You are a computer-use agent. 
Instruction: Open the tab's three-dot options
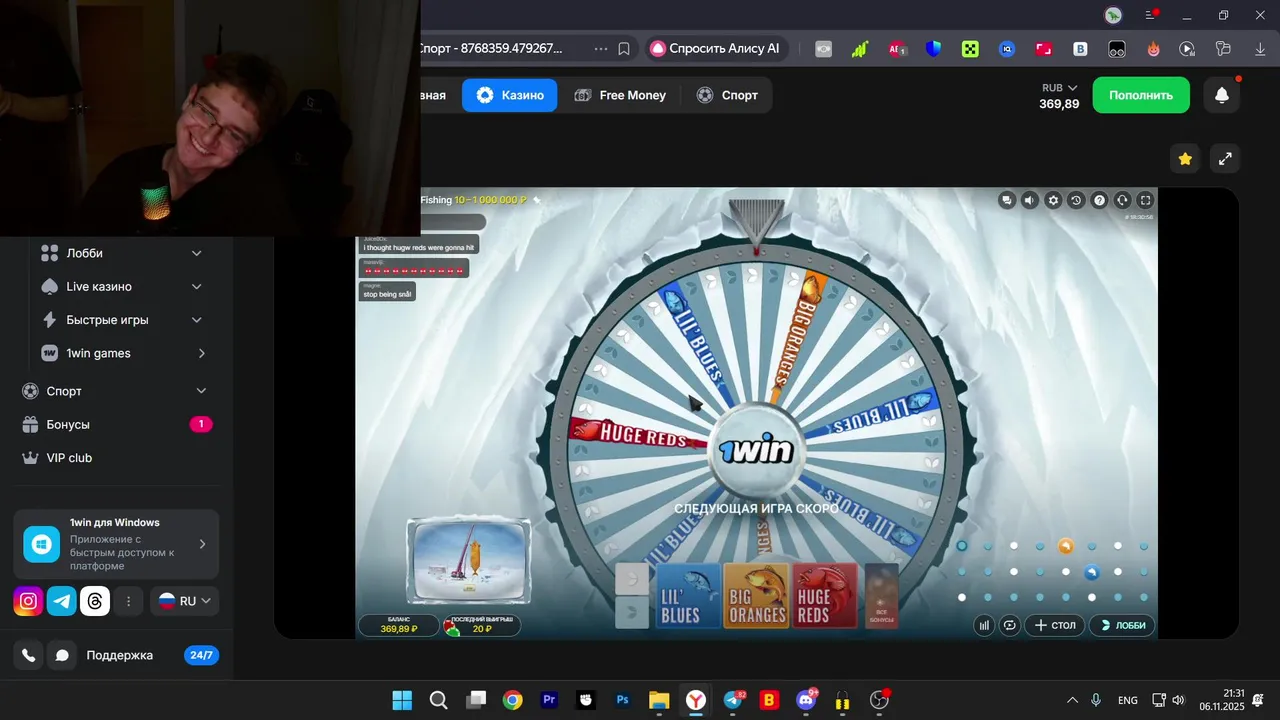coord(601,48)
